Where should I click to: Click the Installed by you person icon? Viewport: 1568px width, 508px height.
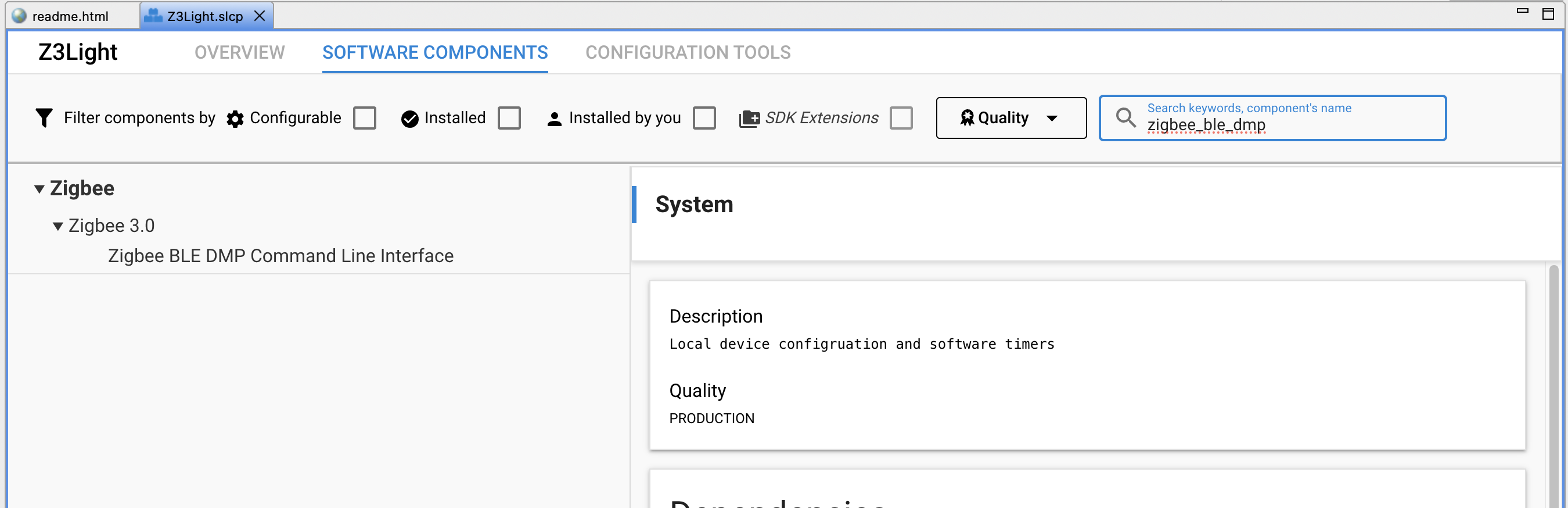pos(554,119)
